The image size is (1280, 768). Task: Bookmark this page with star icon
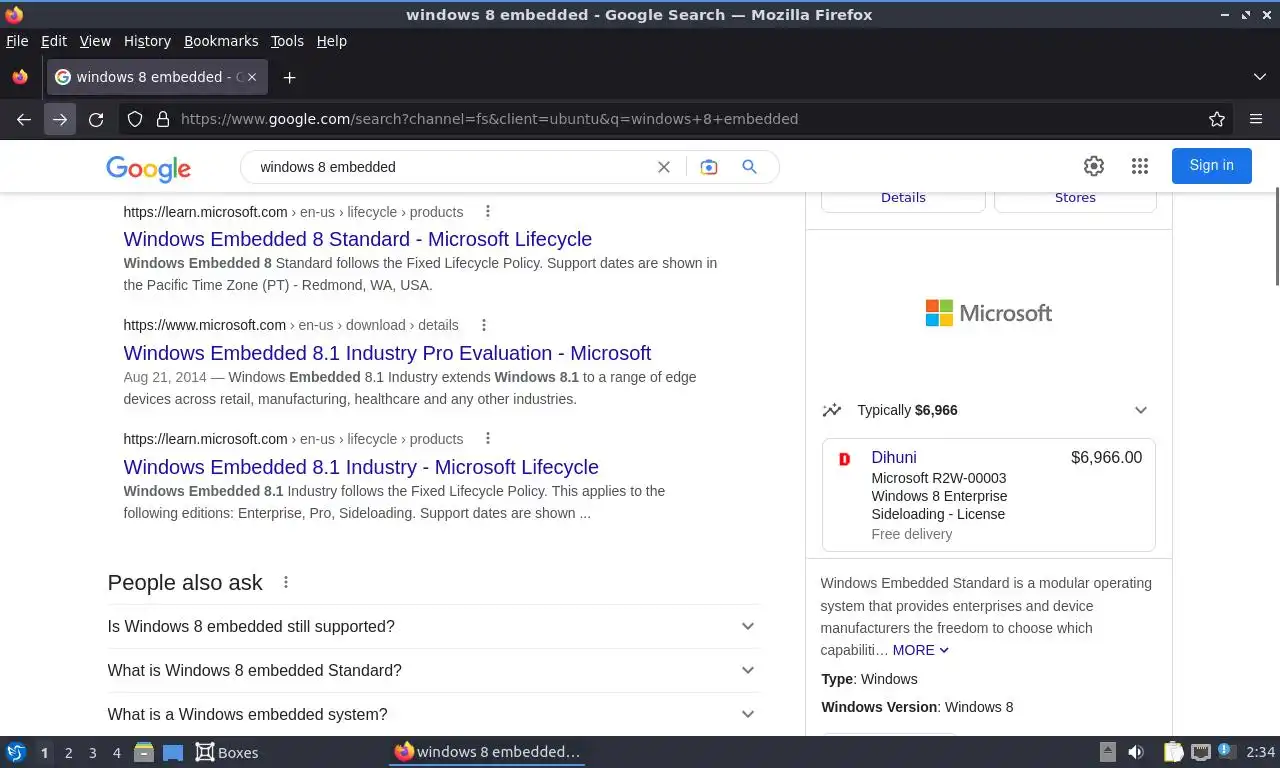(x=1217, y=119)
